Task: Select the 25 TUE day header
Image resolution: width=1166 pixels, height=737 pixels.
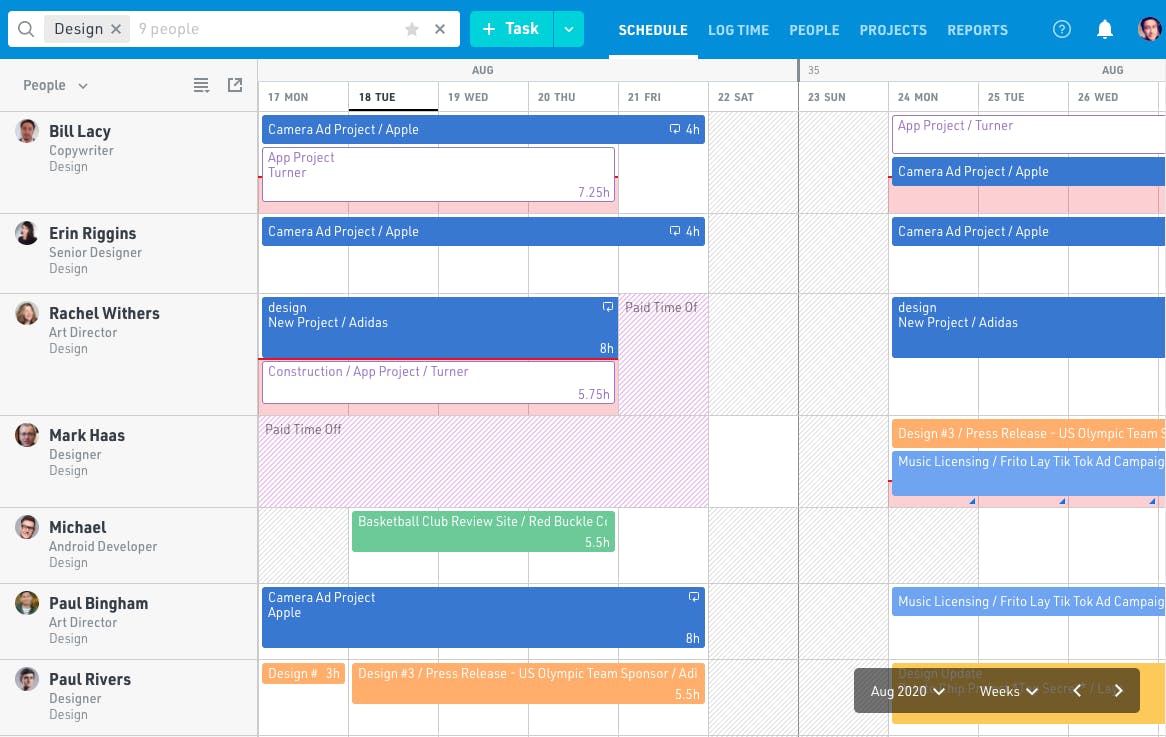Action: [1023, 97]
